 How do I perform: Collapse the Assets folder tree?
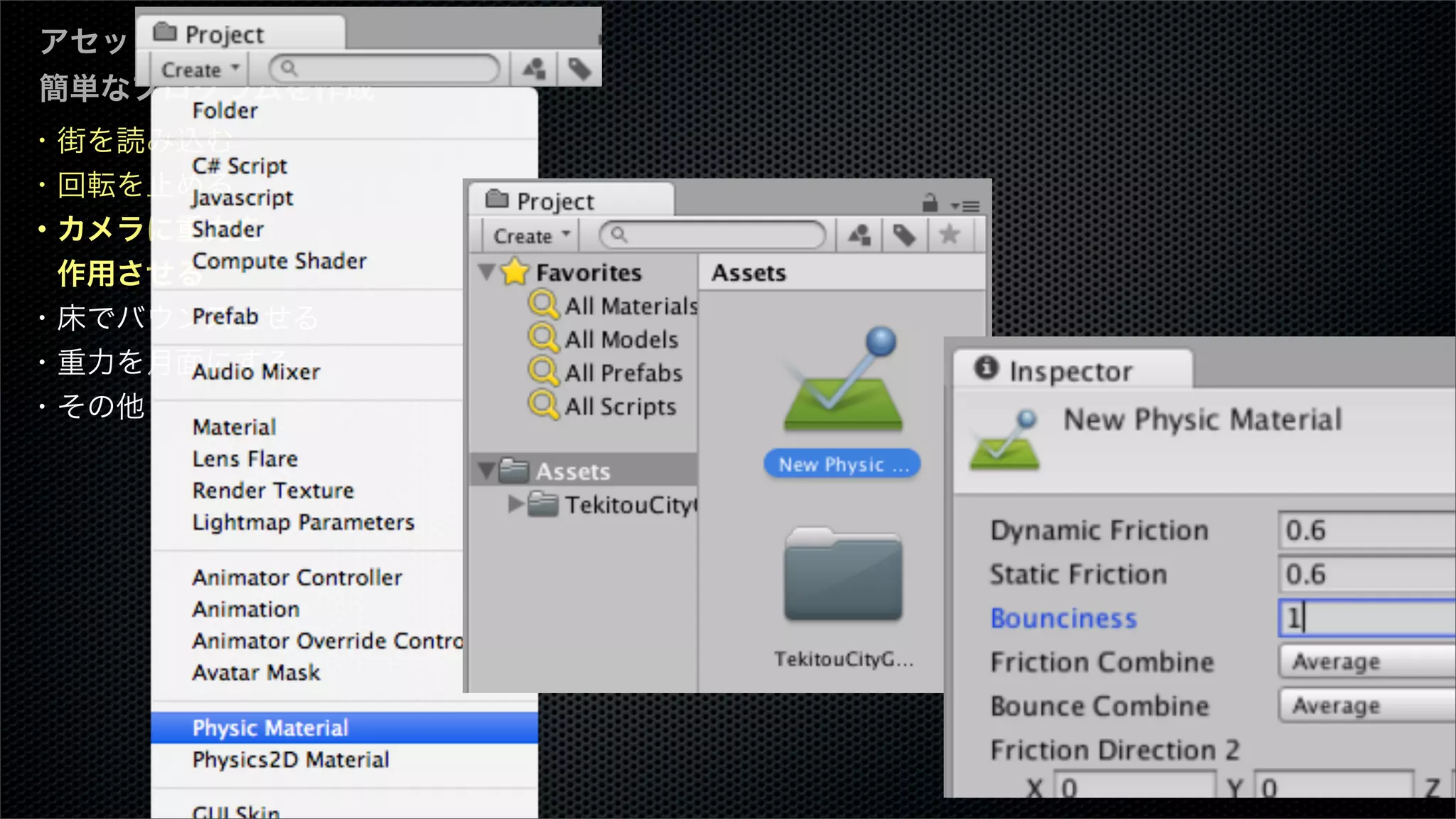(487, 471)
